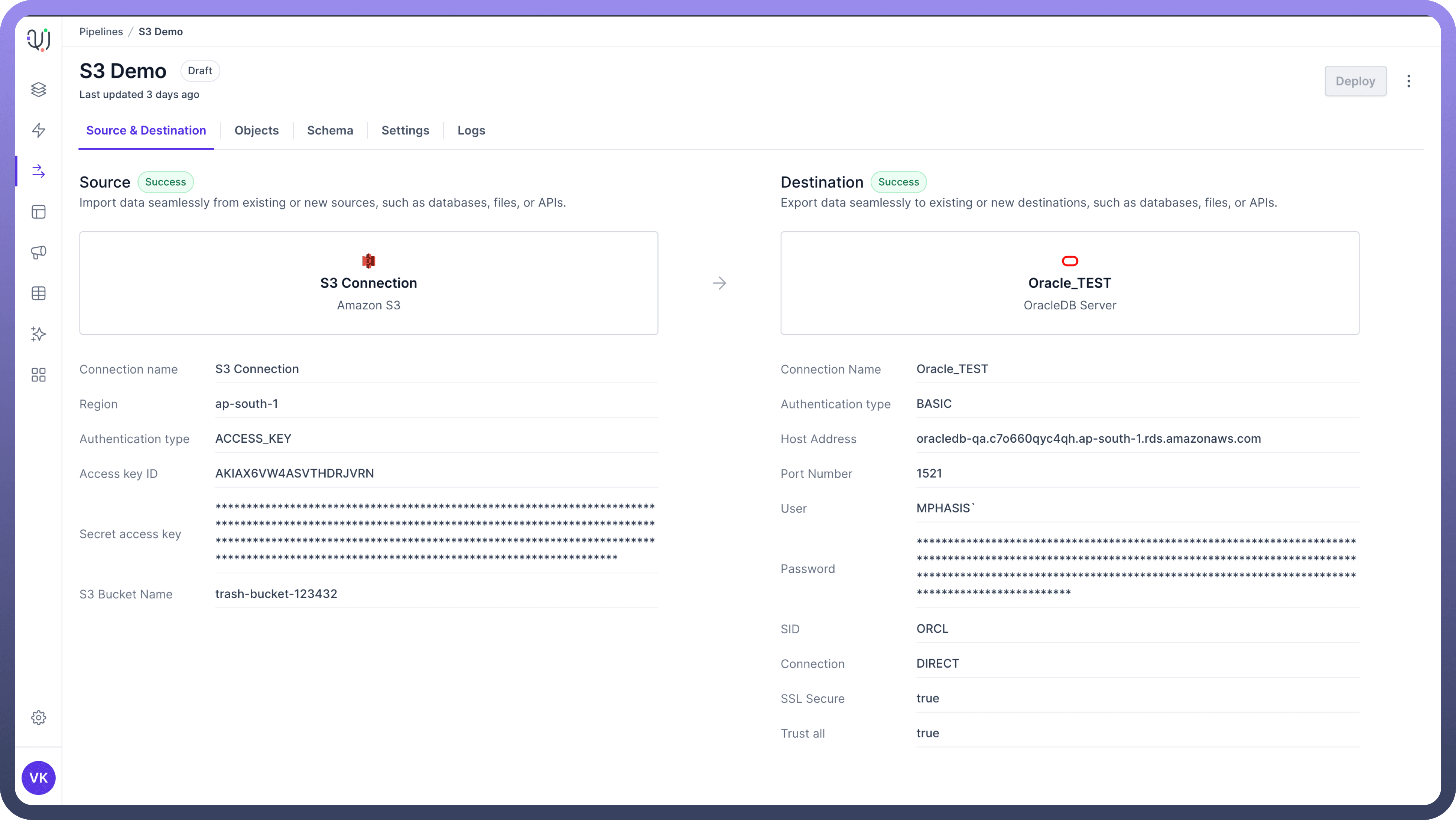Select the pipelines arrows sidebar icon

click(38, 171)
